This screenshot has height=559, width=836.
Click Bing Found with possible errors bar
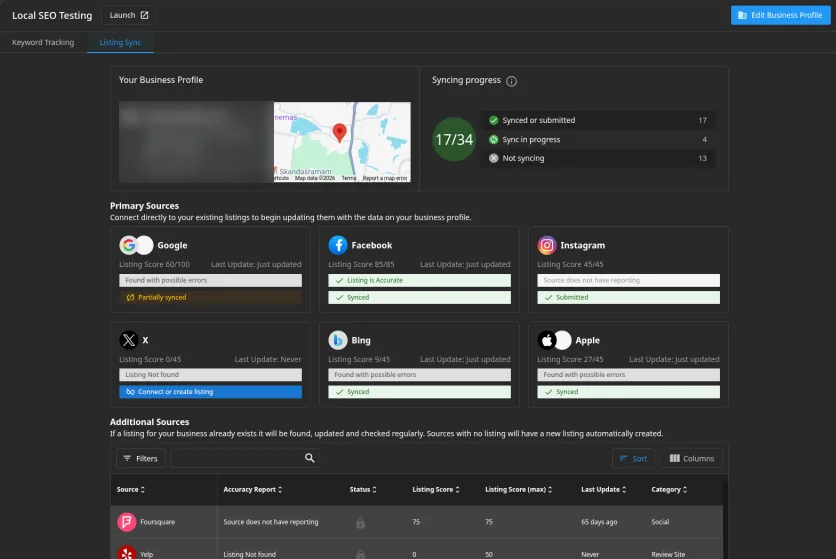point(419,374)
